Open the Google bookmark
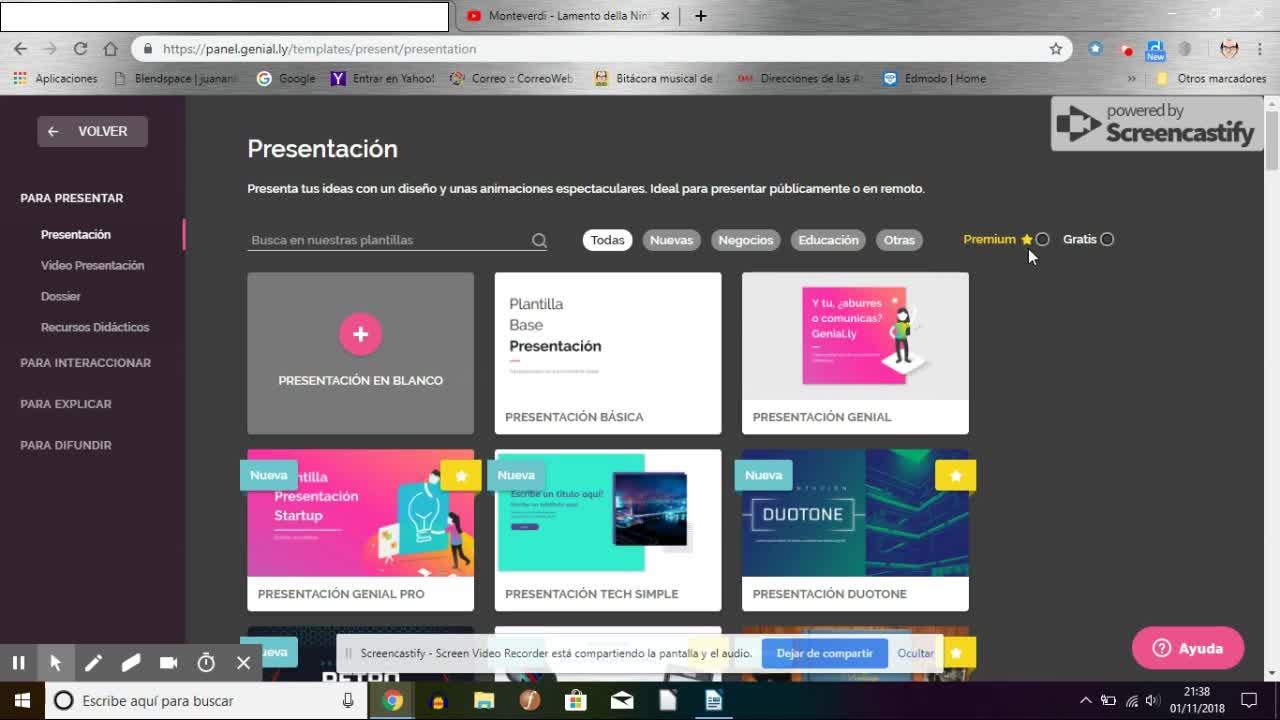This screenshot has height=720, width=1280. pyautogui.click(x=286, y=78)
